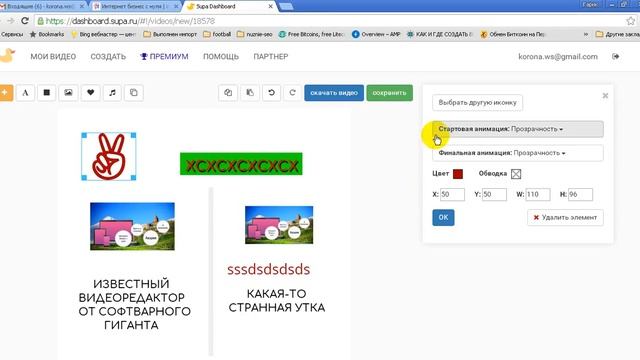Open the Free Bitcoins bookmark

[311, 34]
